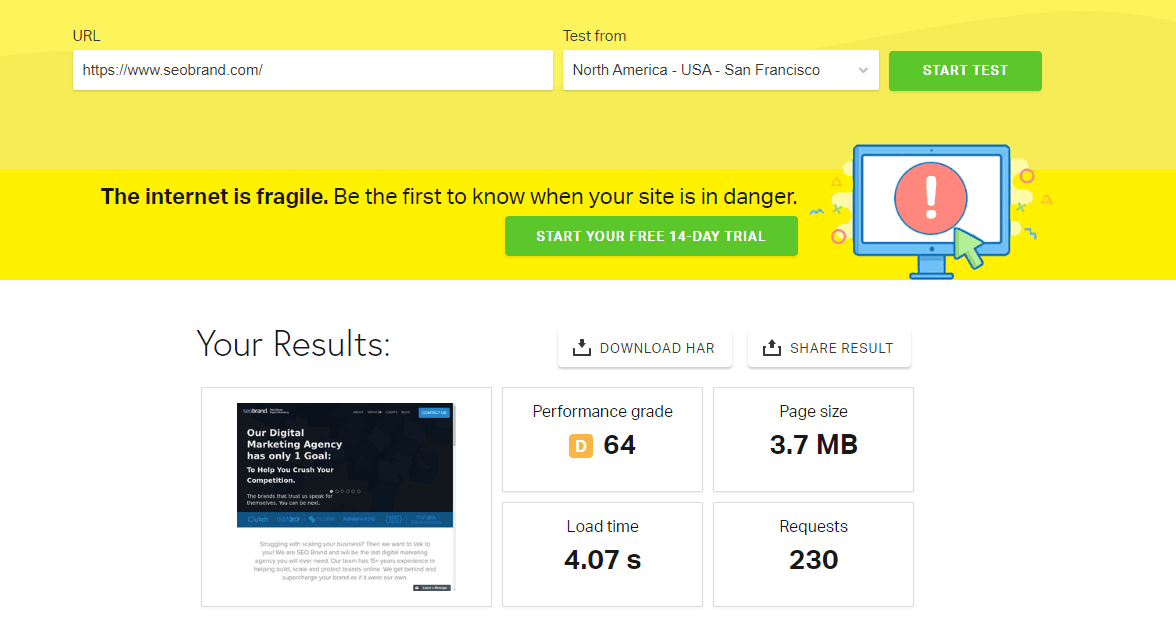Click the START TEST button
The image size is (1176, 631).
coord(965,70)
